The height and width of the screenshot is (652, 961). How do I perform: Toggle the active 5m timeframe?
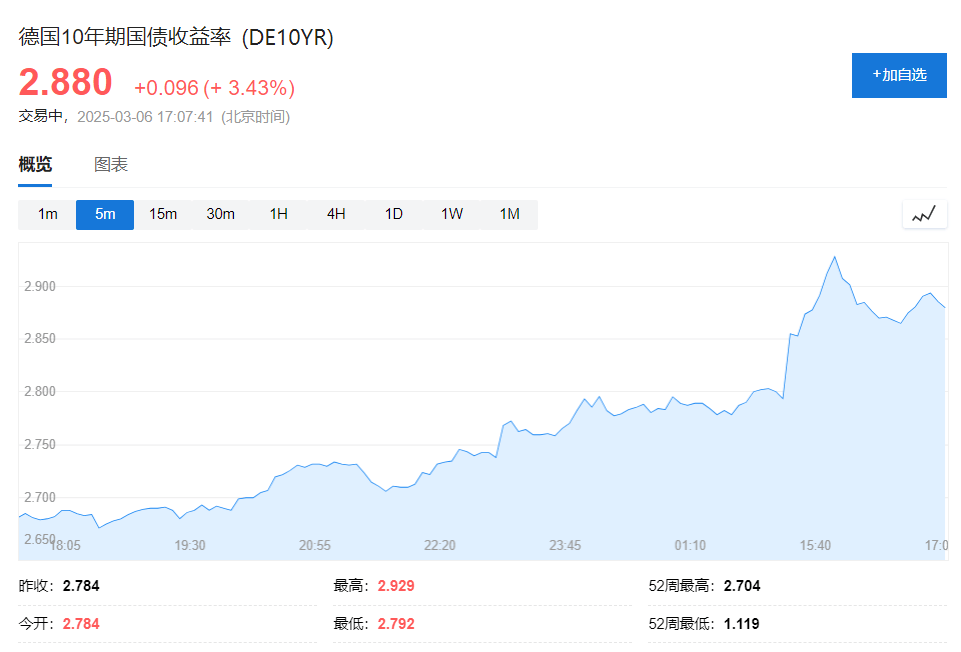pos(104,213)
